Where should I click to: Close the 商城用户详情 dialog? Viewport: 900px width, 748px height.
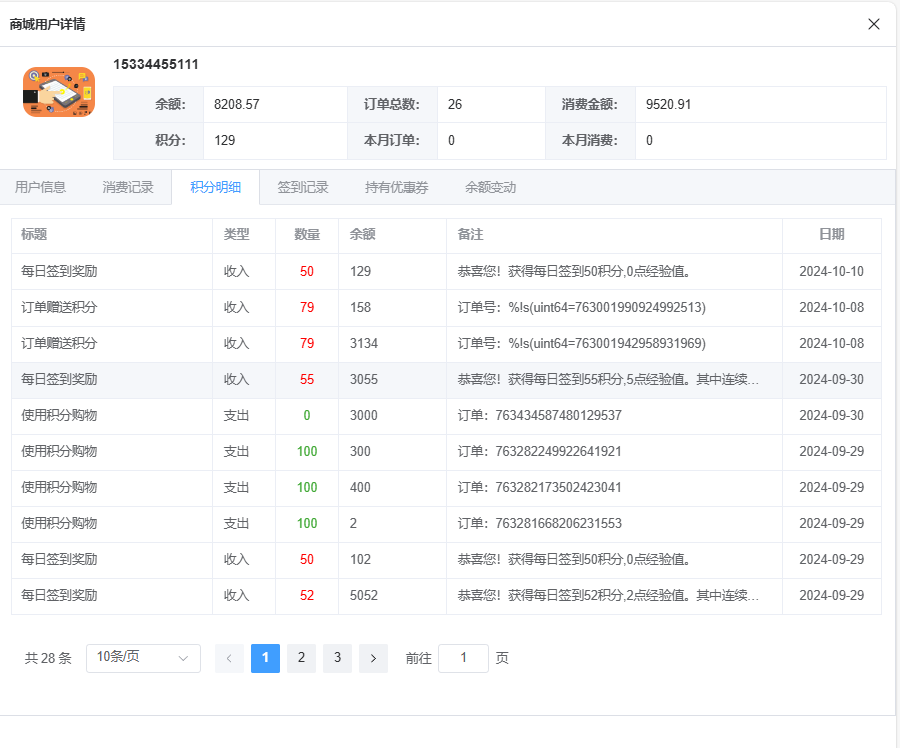click(873, 24)
